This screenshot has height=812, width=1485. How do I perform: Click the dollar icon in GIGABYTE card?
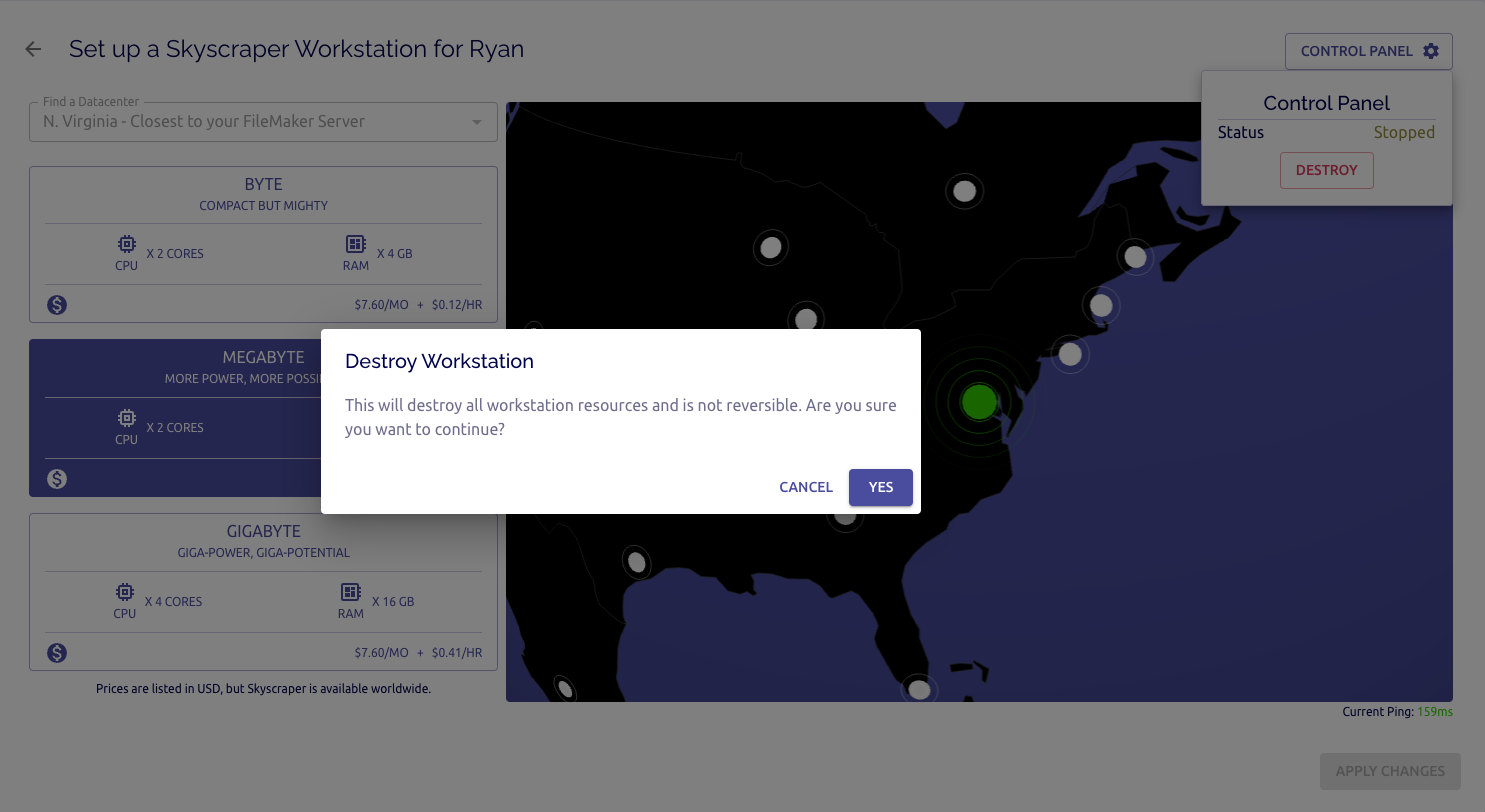[57, 652]
